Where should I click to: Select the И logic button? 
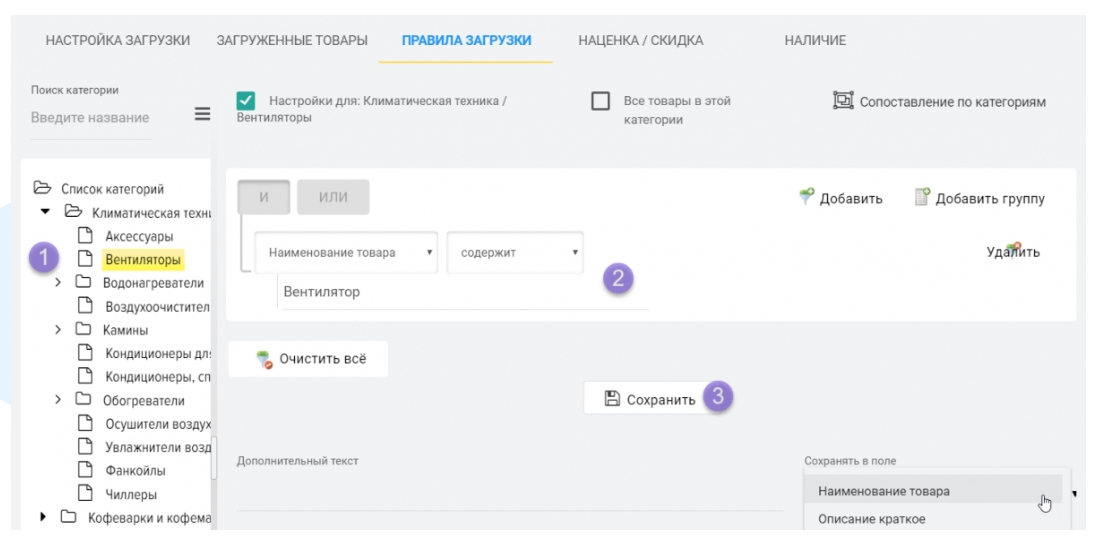pyautogui.click(x=264, y=197)
